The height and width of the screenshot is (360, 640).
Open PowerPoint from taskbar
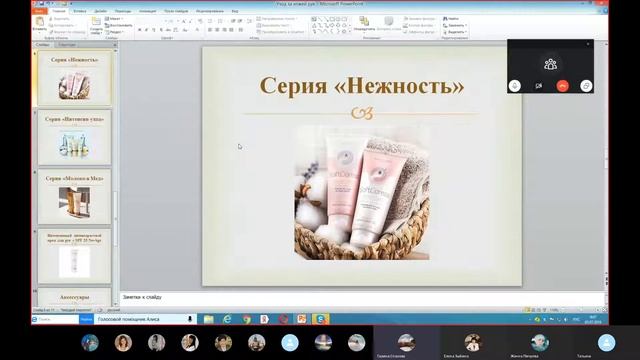click(302, 319)
